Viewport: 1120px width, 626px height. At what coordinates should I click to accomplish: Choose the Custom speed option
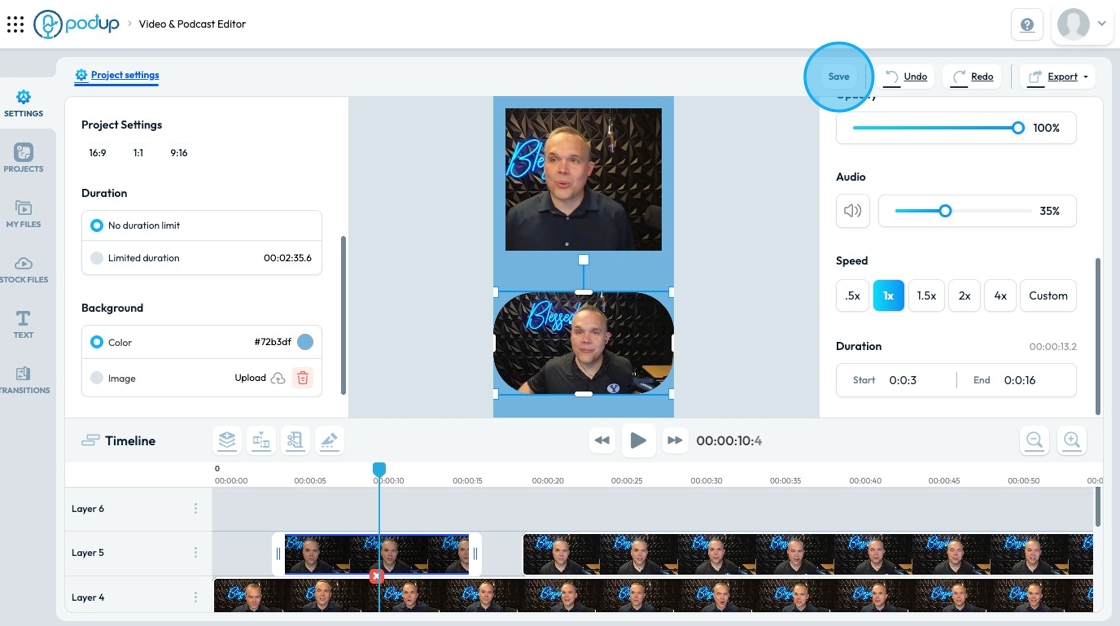pyautogui.click(x=1048, y=296)
